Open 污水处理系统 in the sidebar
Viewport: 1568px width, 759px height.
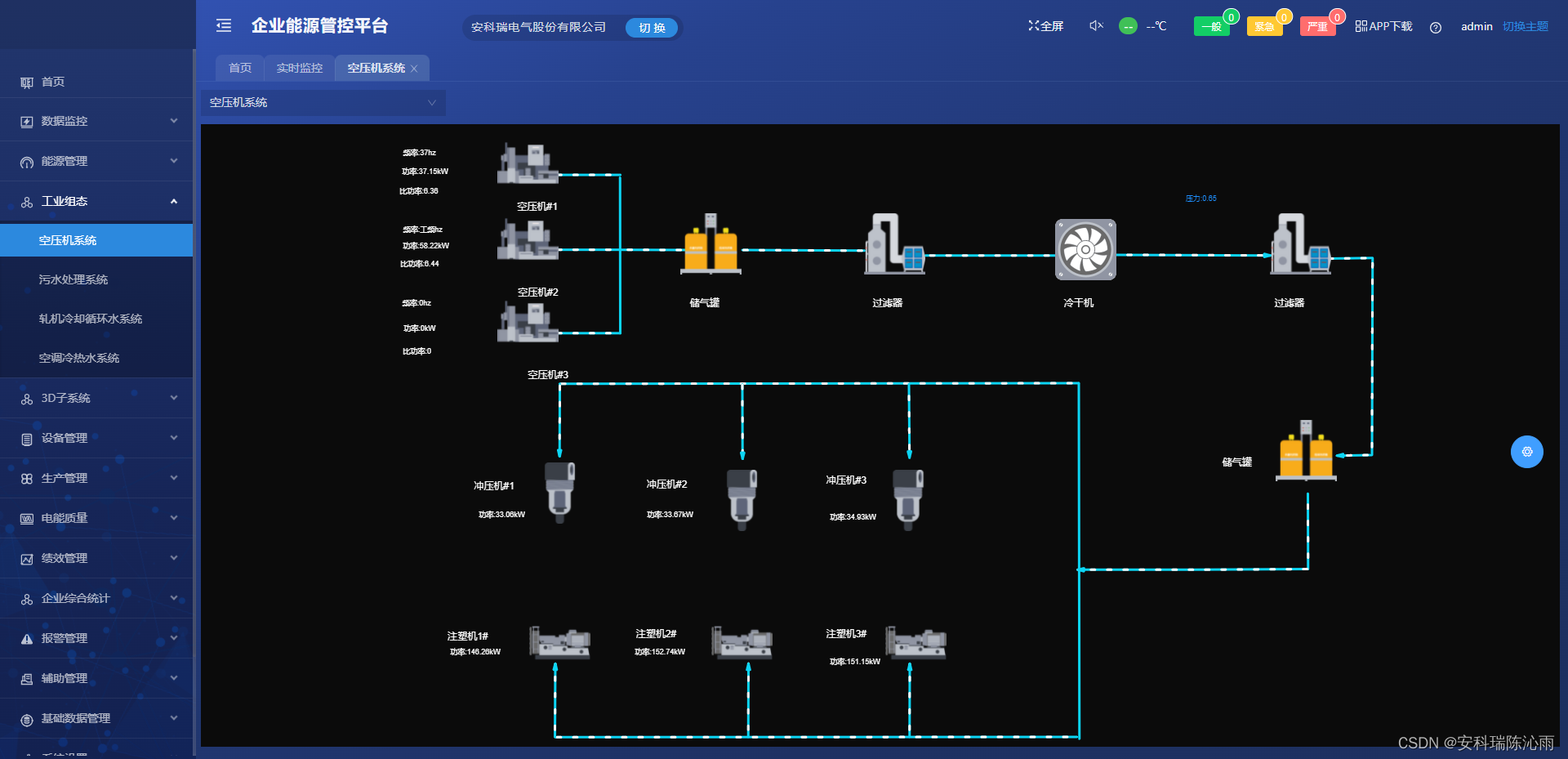(x=96, y=279)
